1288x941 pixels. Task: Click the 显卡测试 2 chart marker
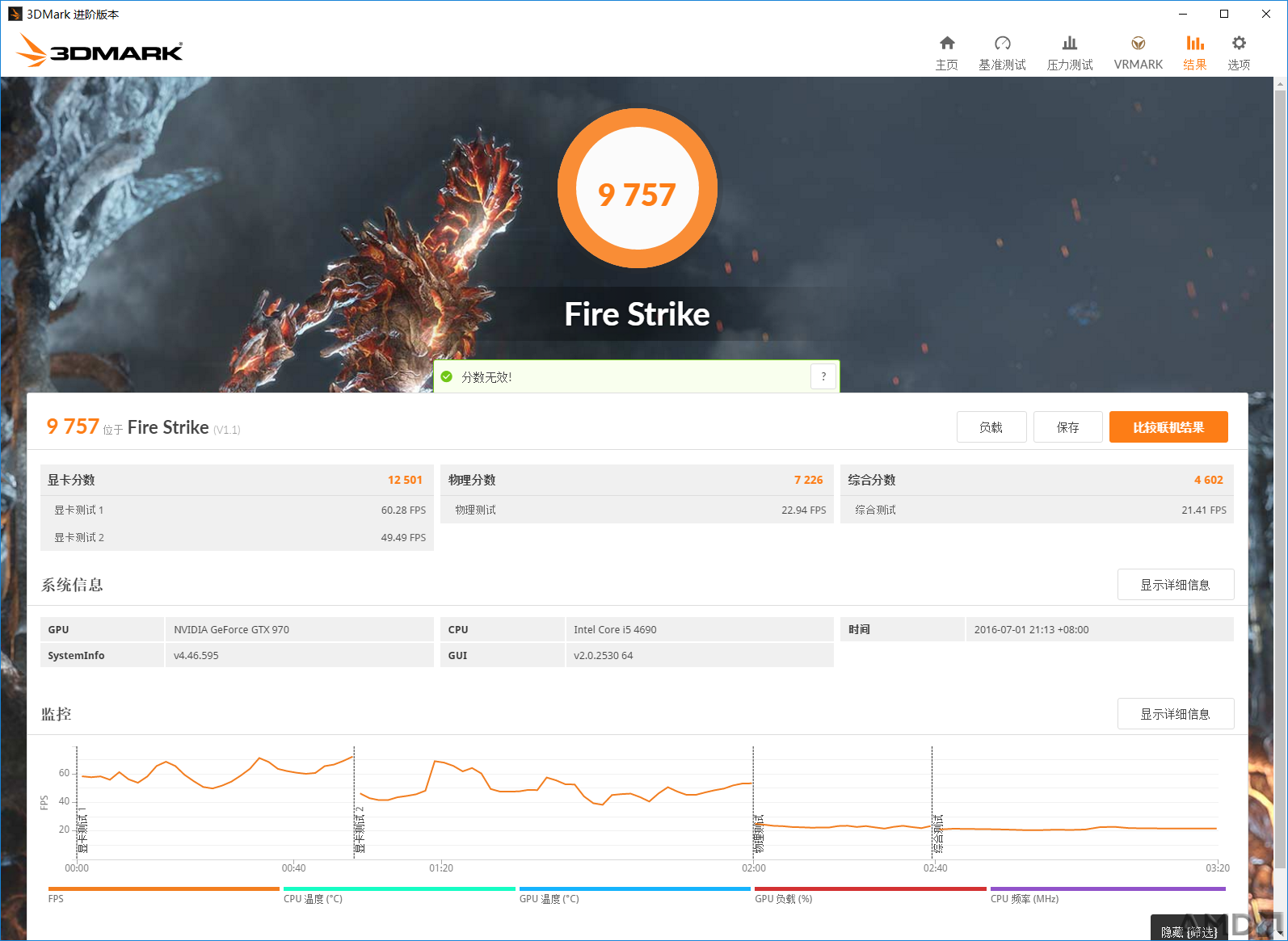click(360, 830)
